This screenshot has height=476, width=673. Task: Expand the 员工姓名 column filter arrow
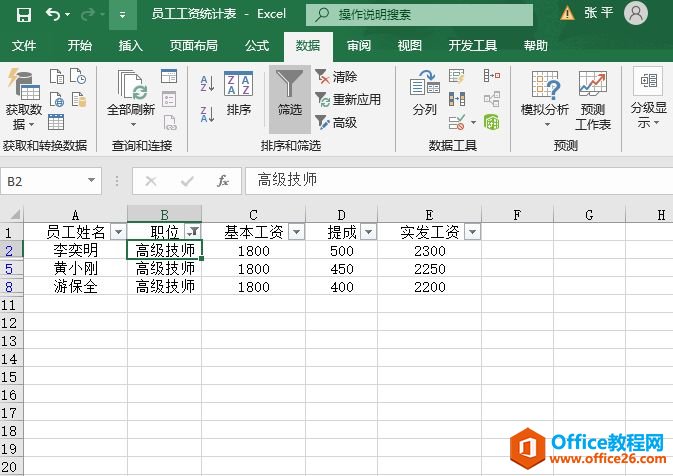(118, 232)
